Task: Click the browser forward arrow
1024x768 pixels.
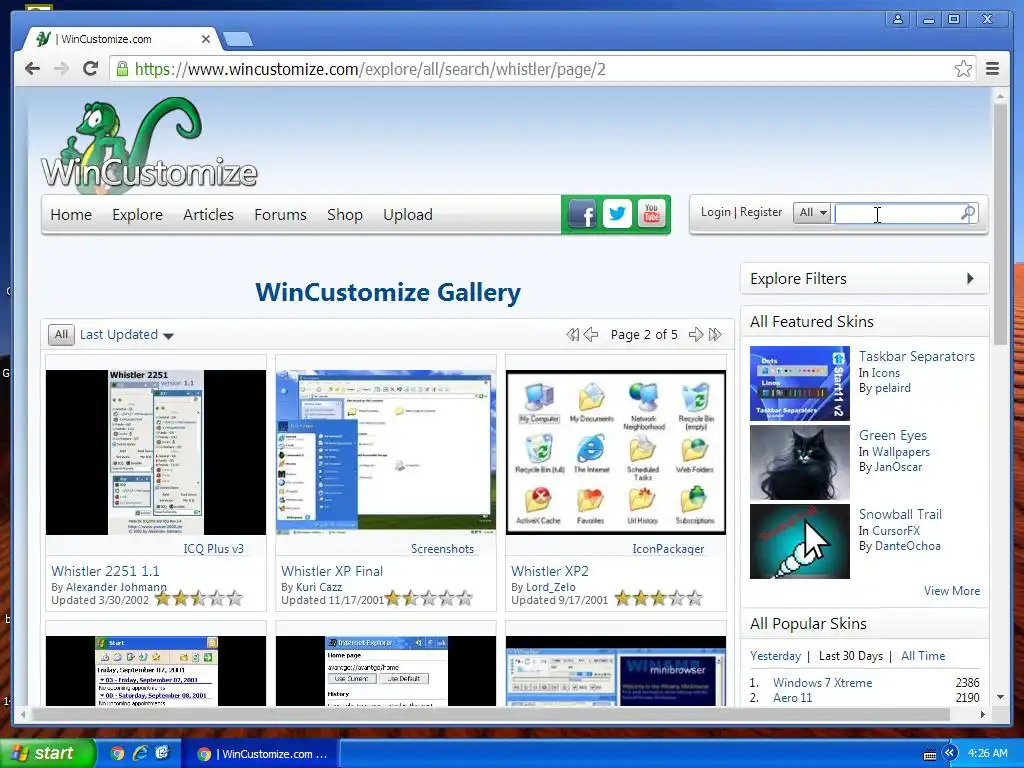Action: 61,69
